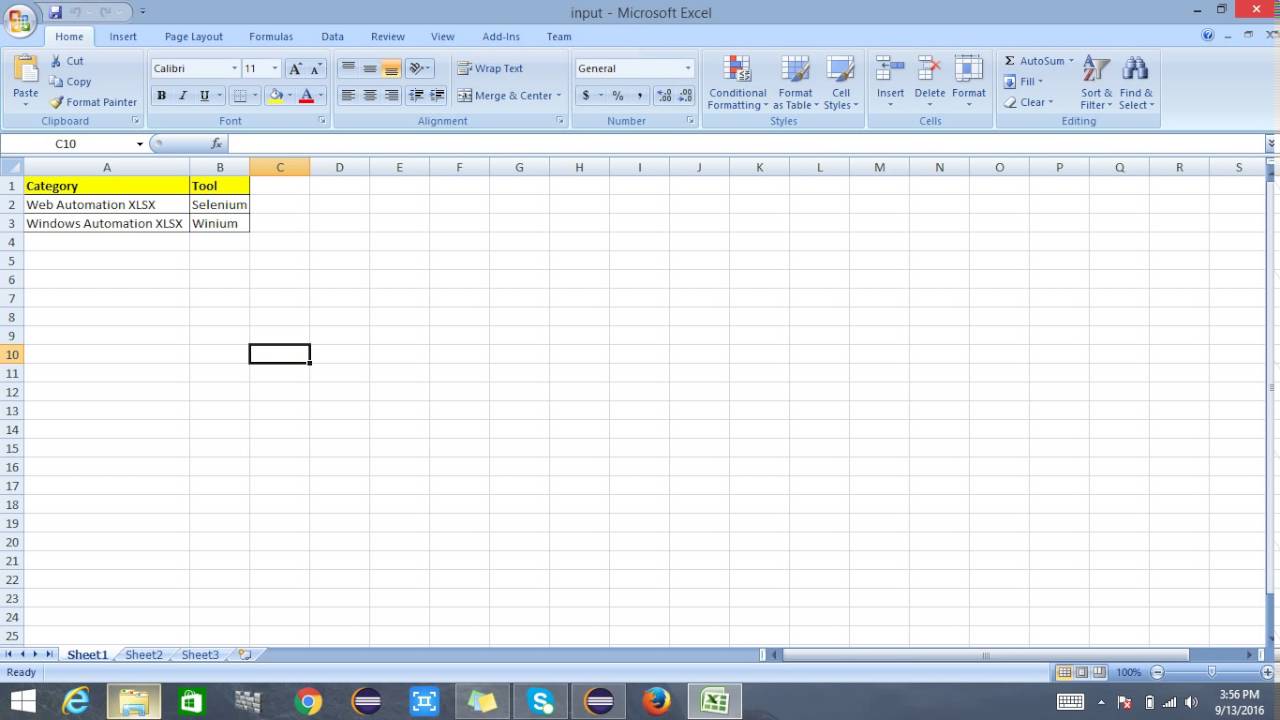Zoom out with the minus button
Screen dimensions: 1280x720
(1157, 672)
